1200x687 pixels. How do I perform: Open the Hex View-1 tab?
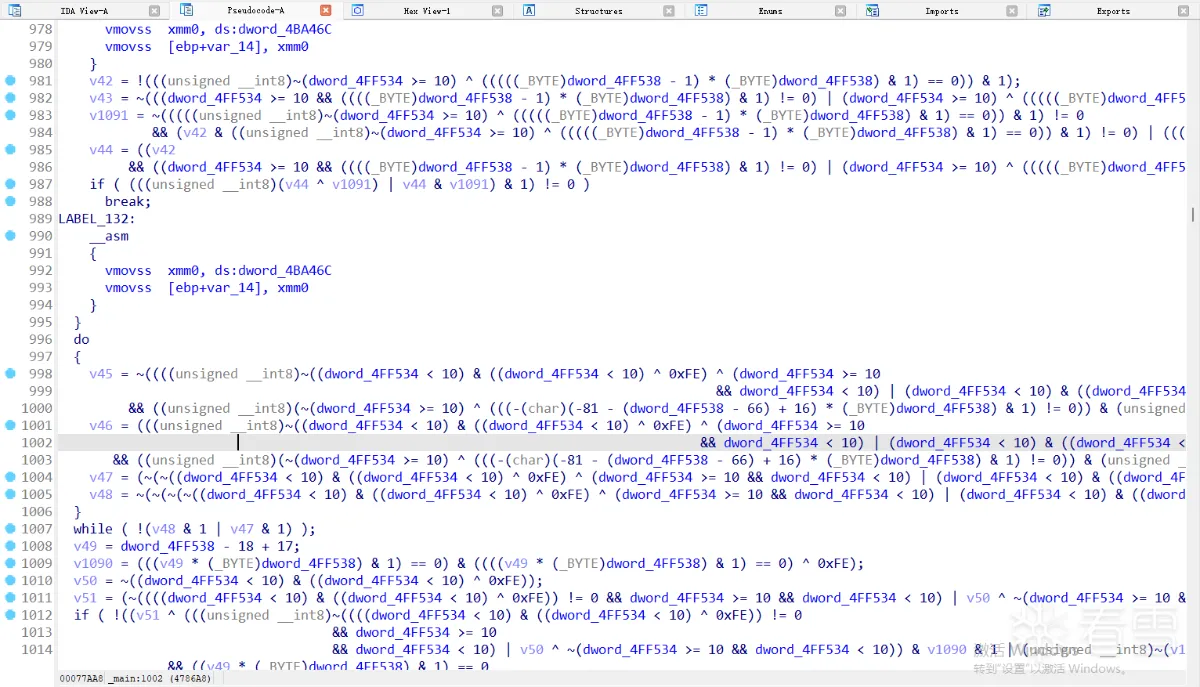(x=427, y=11)
